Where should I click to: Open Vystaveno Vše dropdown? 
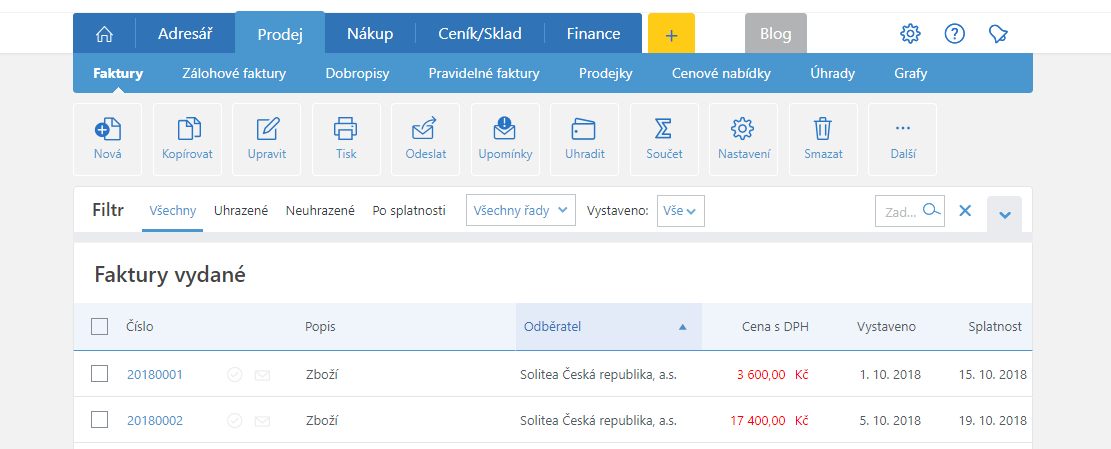pos(681,210)
